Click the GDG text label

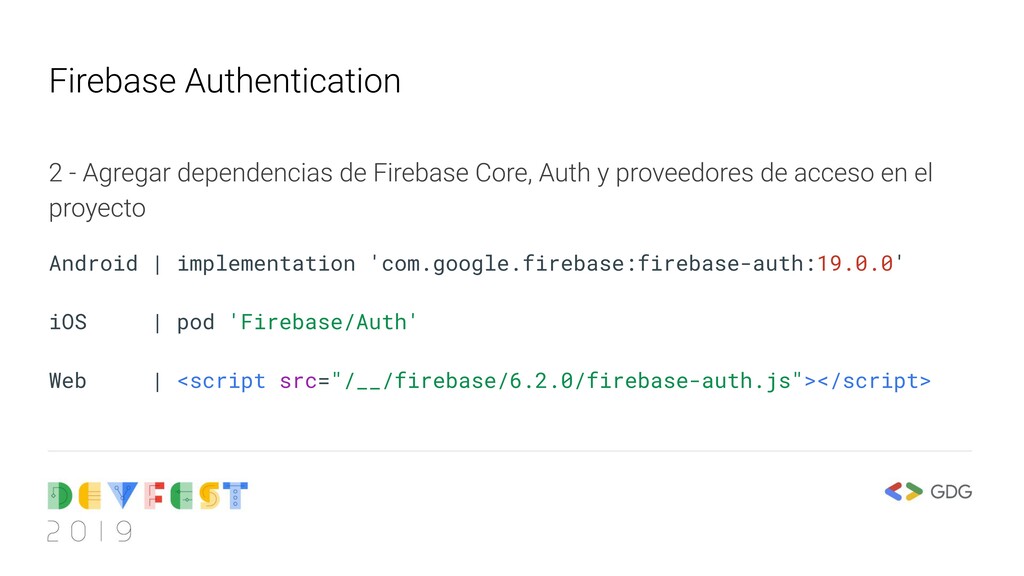click(951, 492)
